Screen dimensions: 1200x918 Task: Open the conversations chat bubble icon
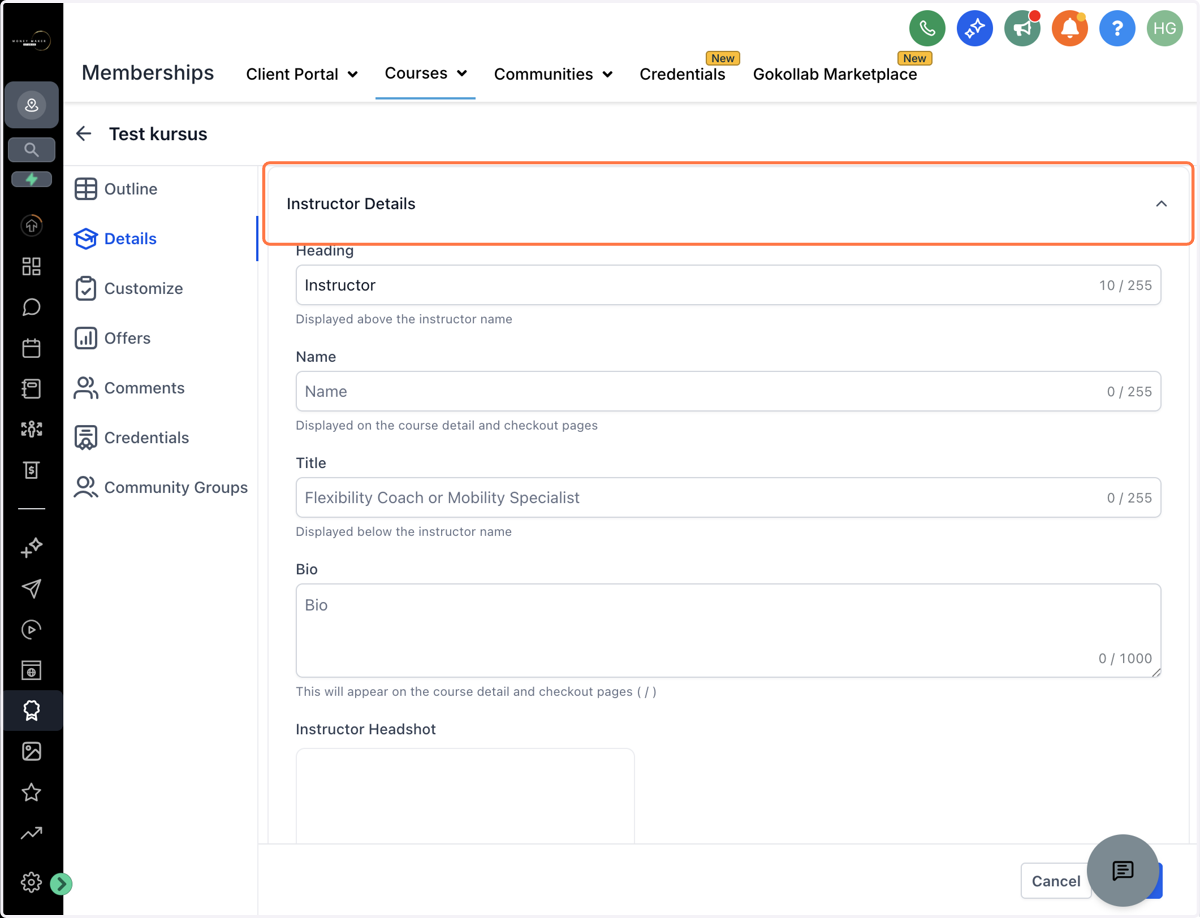[x=32, y=307]
